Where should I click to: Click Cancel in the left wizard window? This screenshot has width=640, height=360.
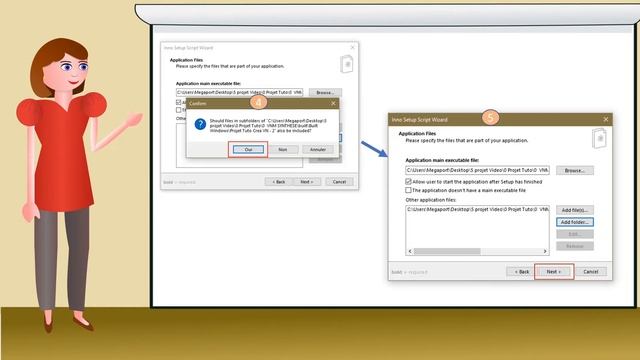(x=339, y=182)
